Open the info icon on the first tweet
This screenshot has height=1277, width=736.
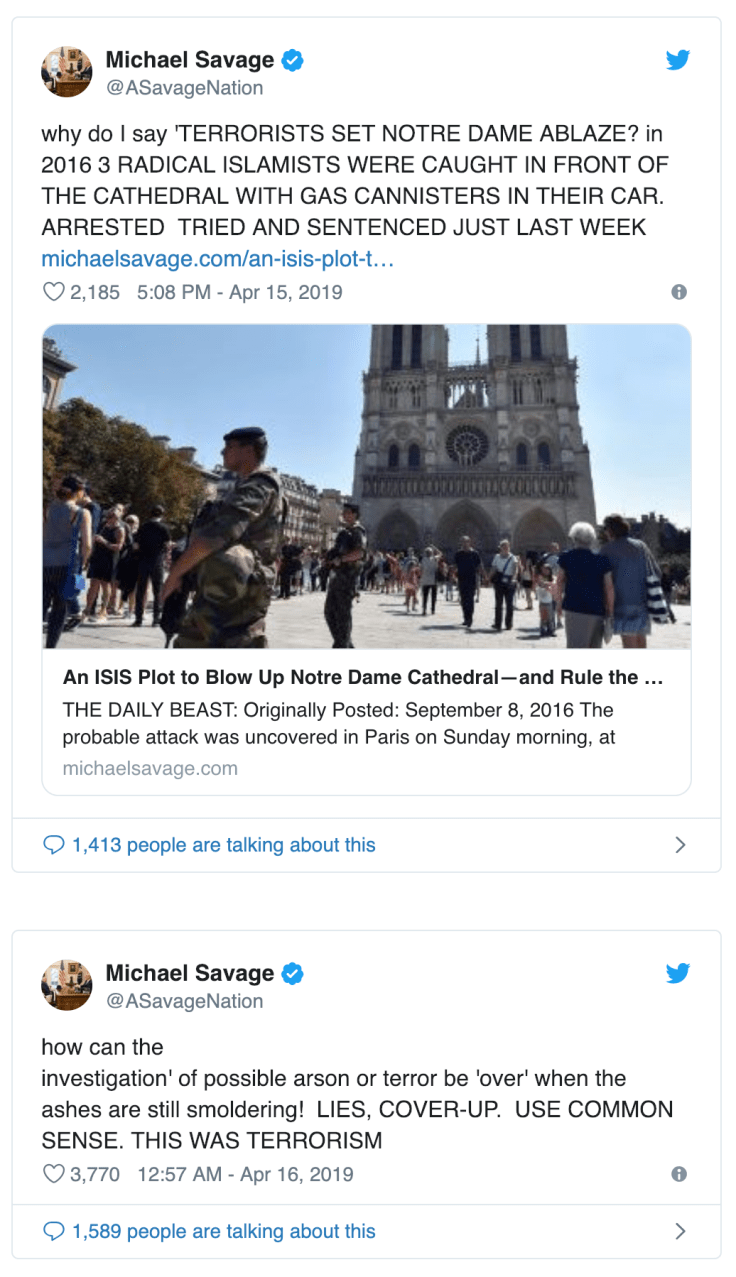click(x=679, y=291)
